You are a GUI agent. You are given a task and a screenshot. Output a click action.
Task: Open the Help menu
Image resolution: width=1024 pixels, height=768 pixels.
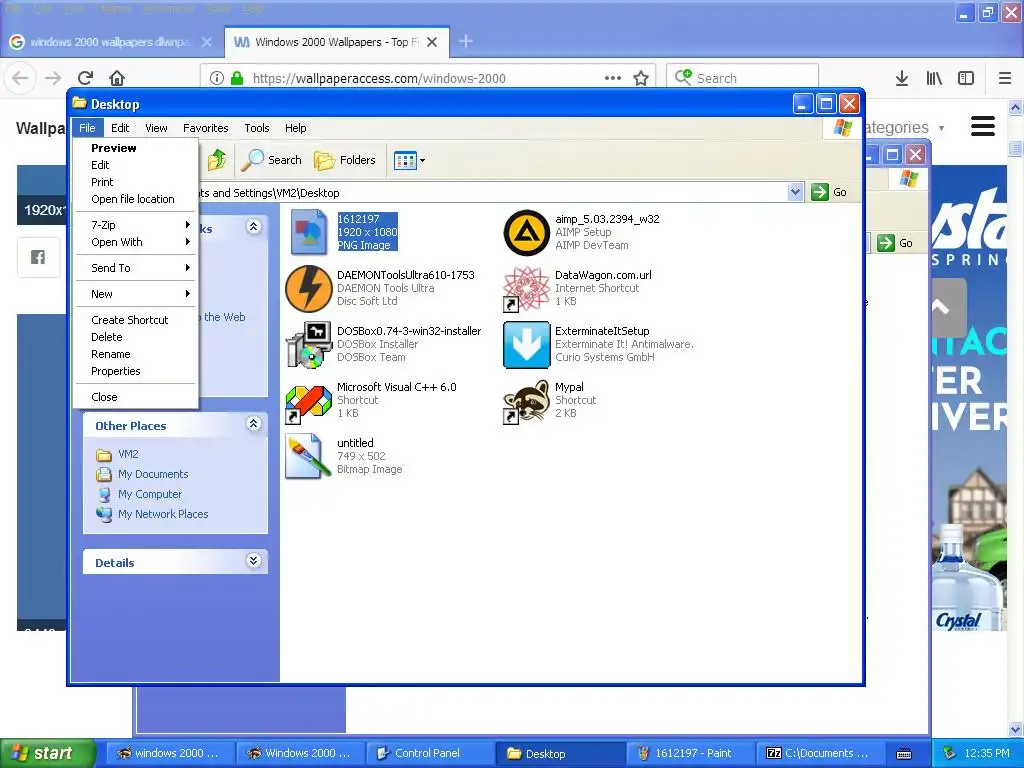click(x=295, y=128)
